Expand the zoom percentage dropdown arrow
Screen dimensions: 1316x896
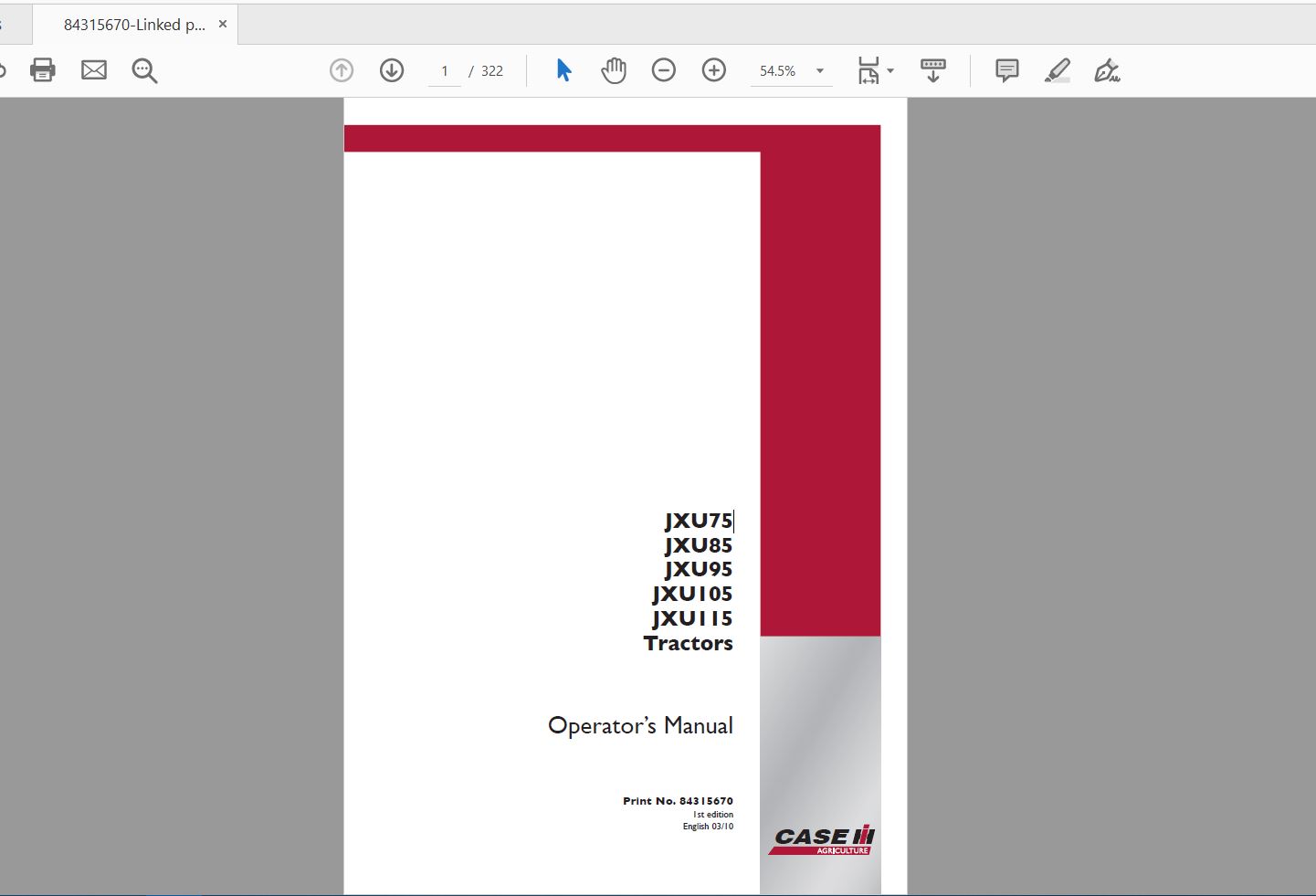point(820,71)
